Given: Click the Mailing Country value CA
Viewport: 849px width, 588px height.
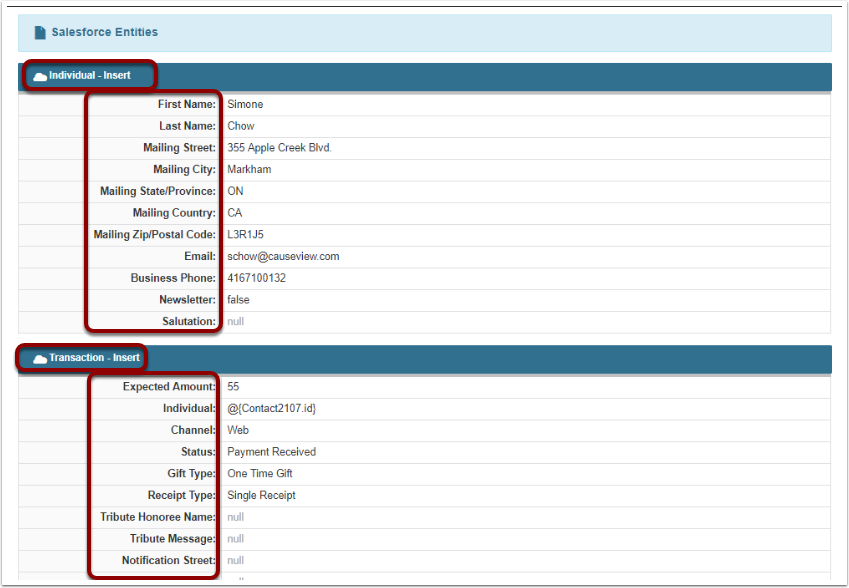Looking at the screenshot, I should pos(234,213).
